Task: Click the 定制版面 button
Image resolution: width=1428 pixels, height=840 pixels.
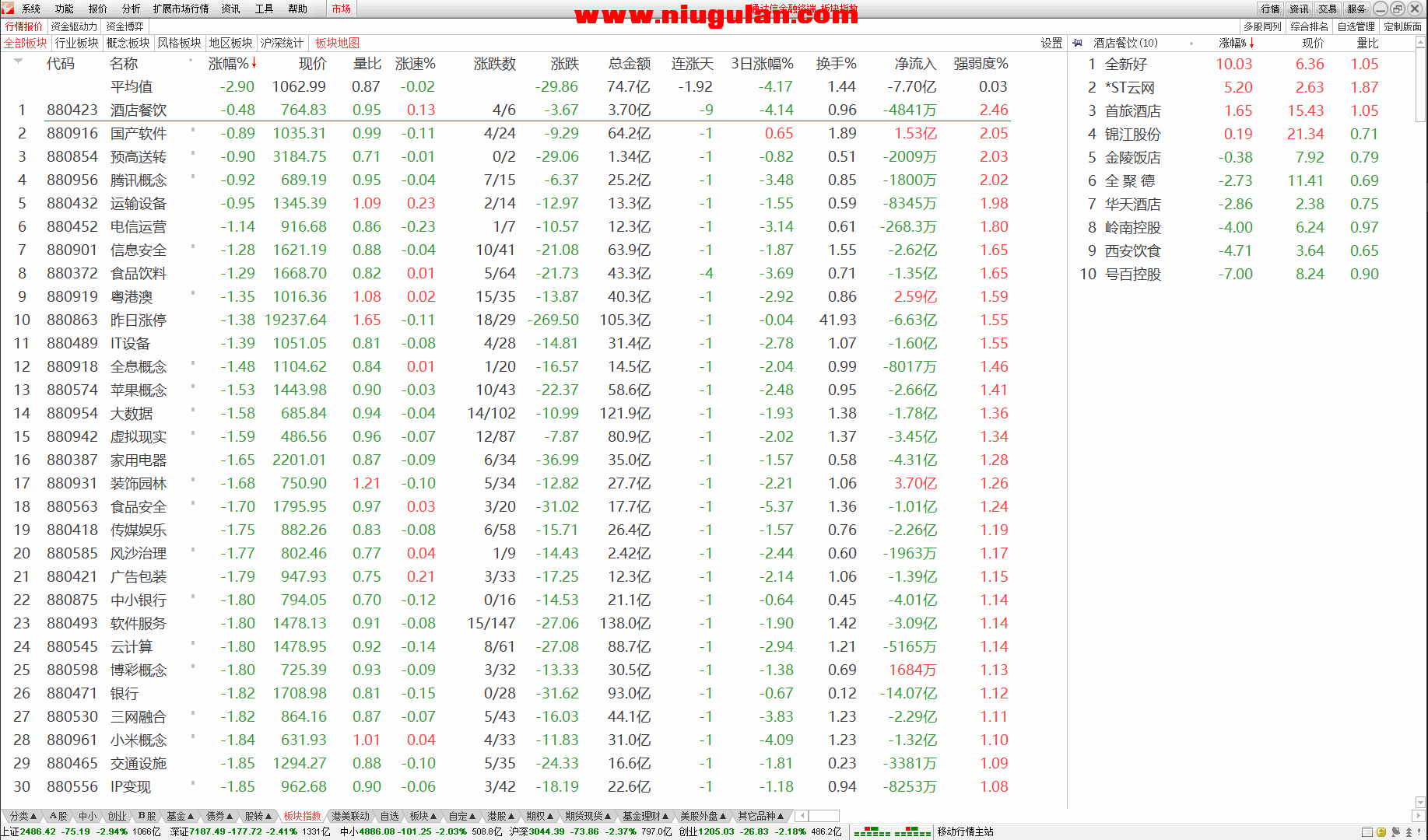Action: coord(1403,26)
